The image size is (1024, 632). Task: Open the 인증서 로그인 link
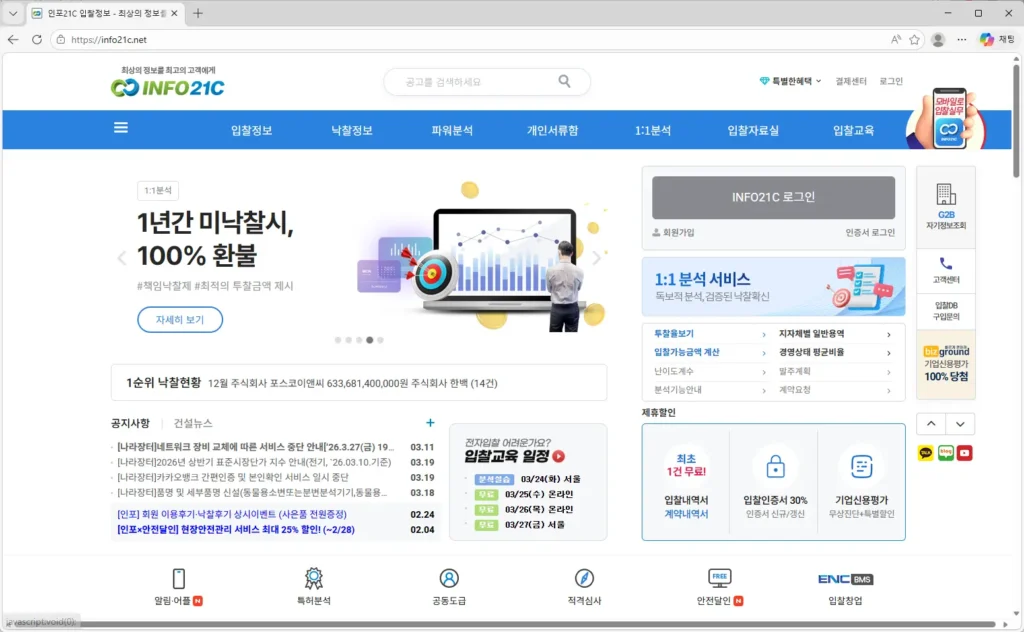(x=870, y=232)
